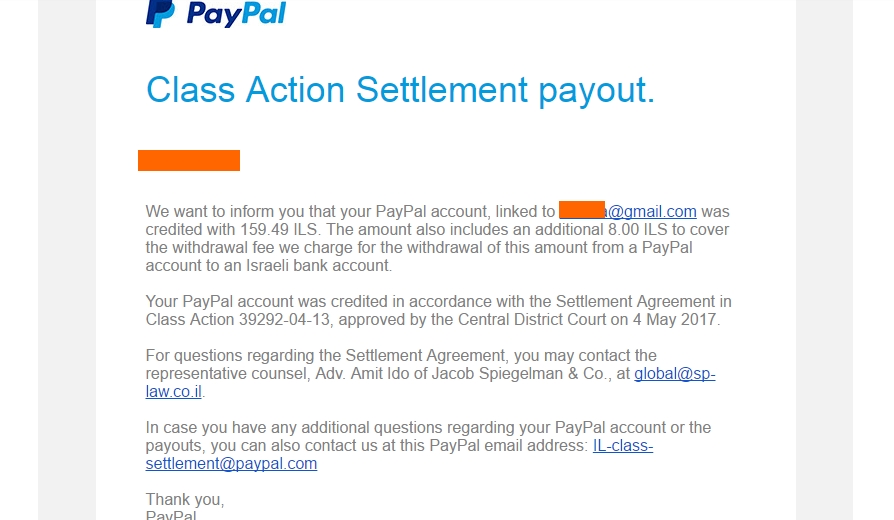Image resolution: width=894 pixels, height=520 pixels.
Task: Click the PayPal wordmark text
Action: (x=235, y=14)
